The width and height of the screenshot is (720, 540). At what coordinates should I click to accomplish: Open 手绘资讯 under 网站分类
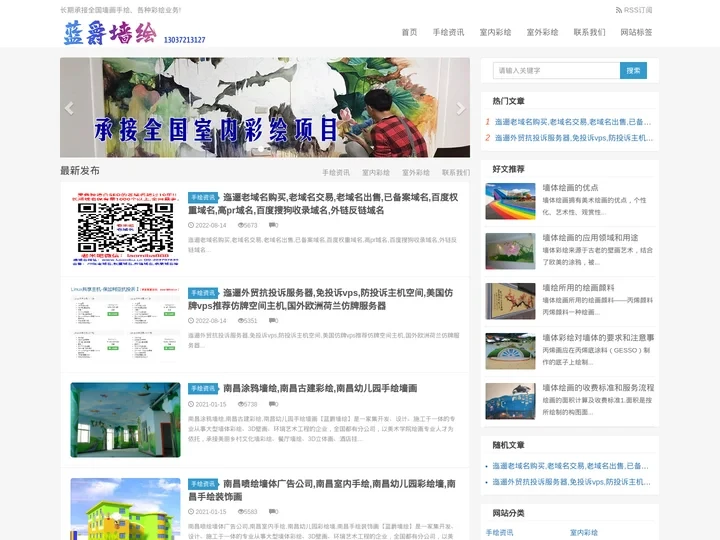click(500, 533)
